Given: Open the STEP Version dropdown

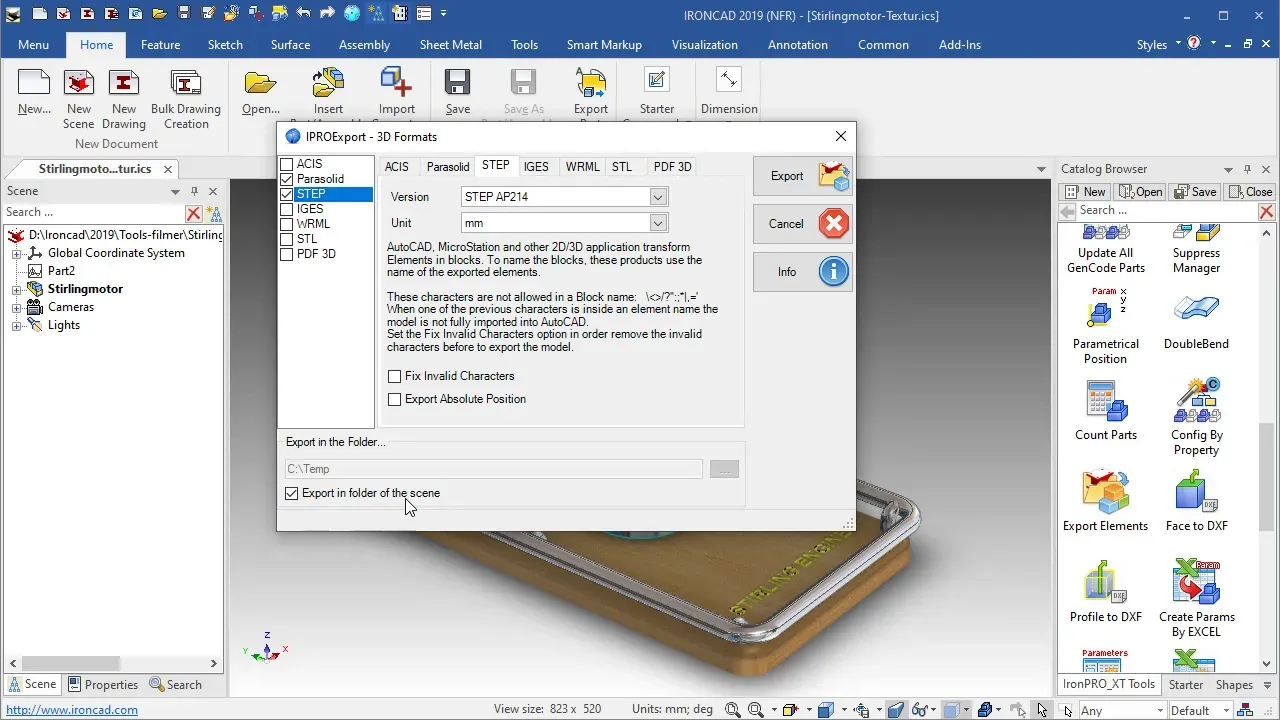Looking at the screenshot, I should click(658, 197).
